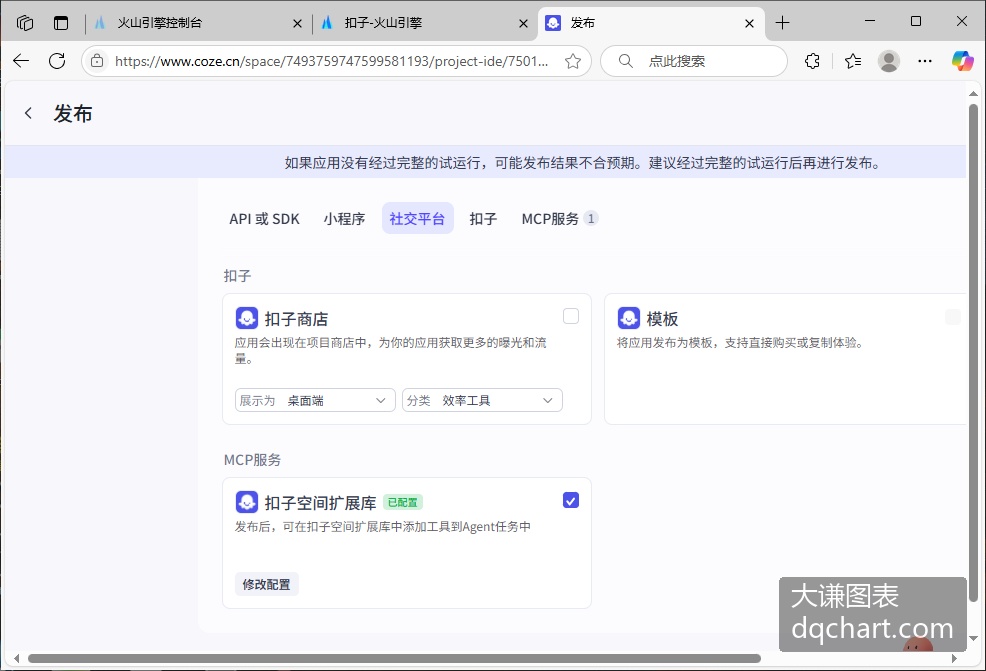The image size is (986, 671).
Task: Tick the 模板 card checkbox
Action: [953, 316]
